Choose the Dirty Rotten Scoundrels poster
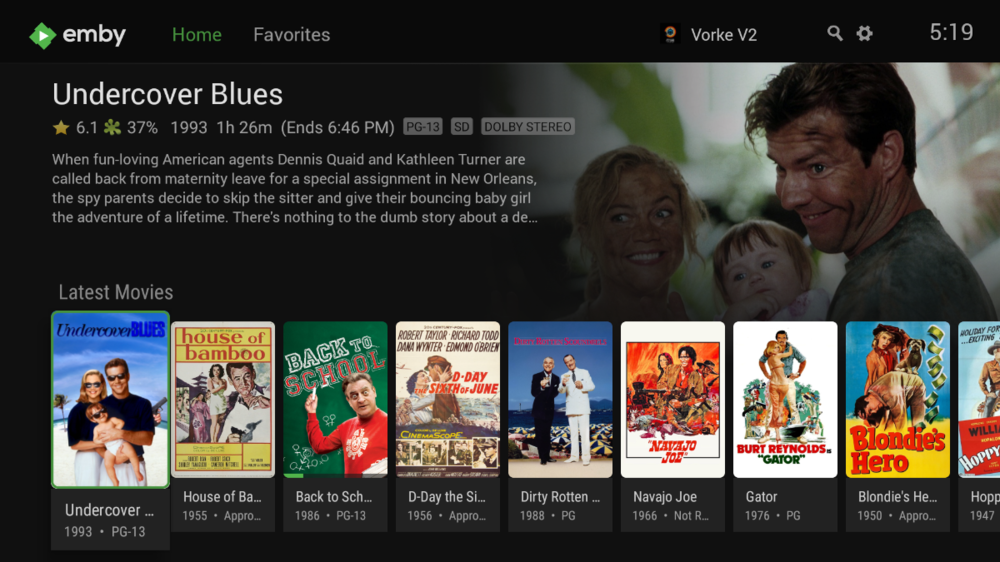 (x=560, y=399)
